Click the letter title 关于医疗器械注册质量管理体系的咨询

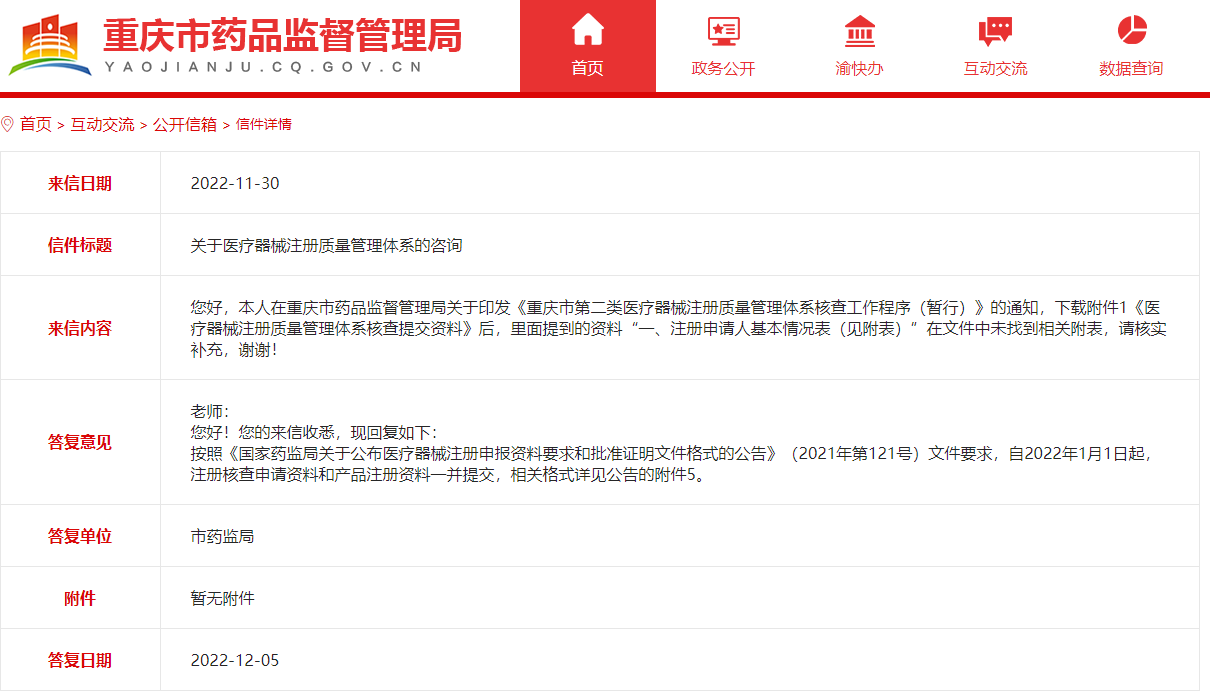coord(326,245)
